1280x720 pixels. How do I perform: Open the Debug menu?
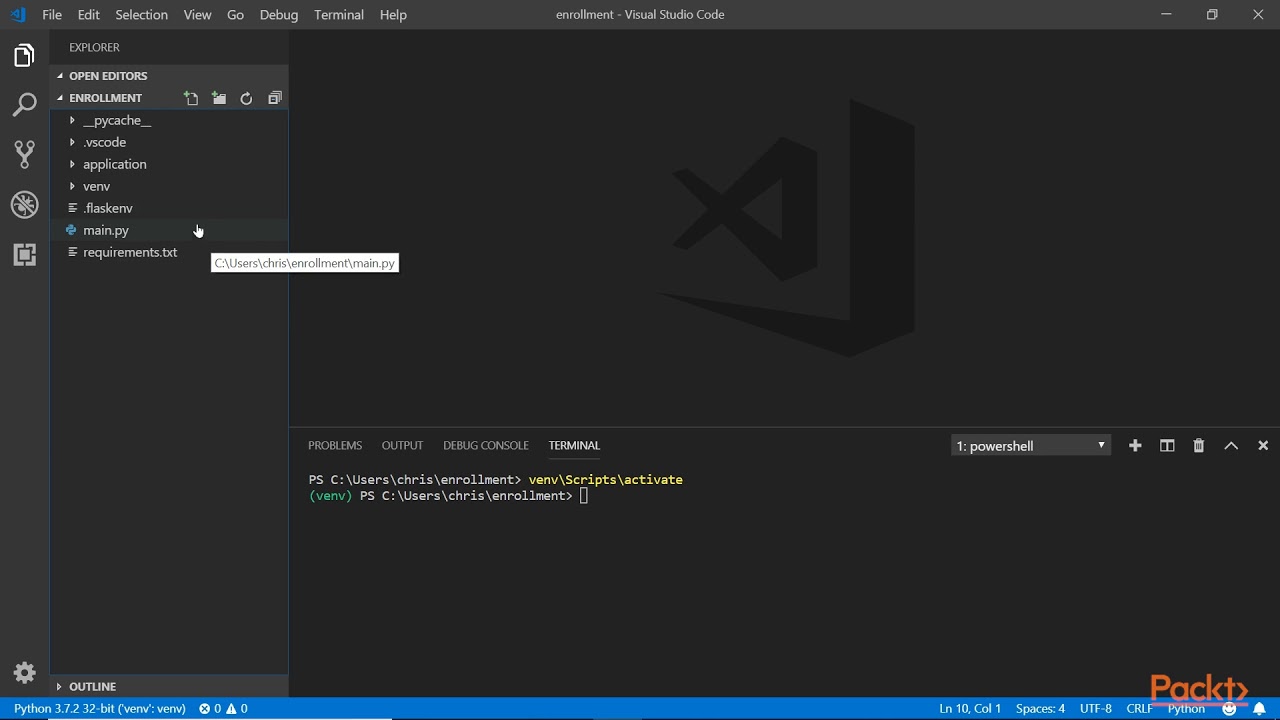[x=279, y=15]
